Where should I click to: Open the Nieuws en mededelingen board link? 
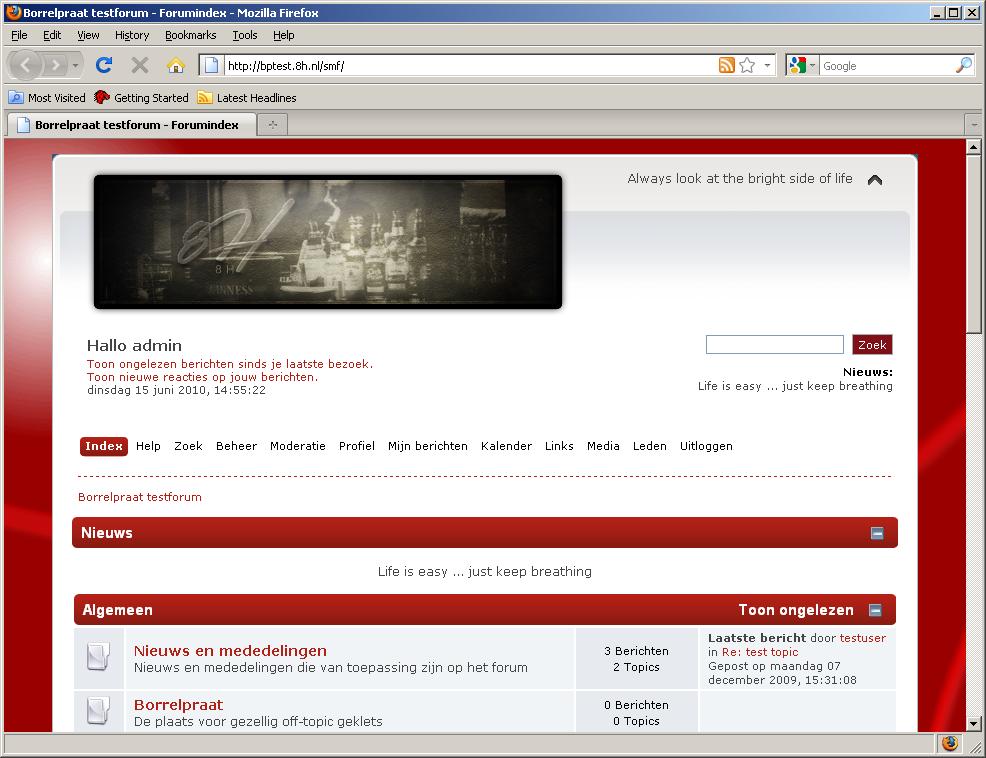point(230,651)
